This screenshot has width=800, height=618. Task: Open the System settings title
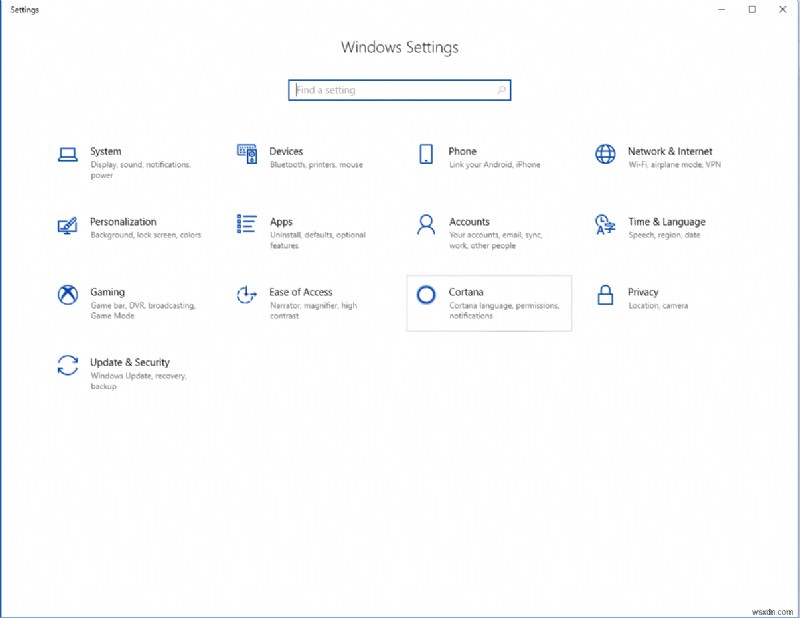point(106,151)
